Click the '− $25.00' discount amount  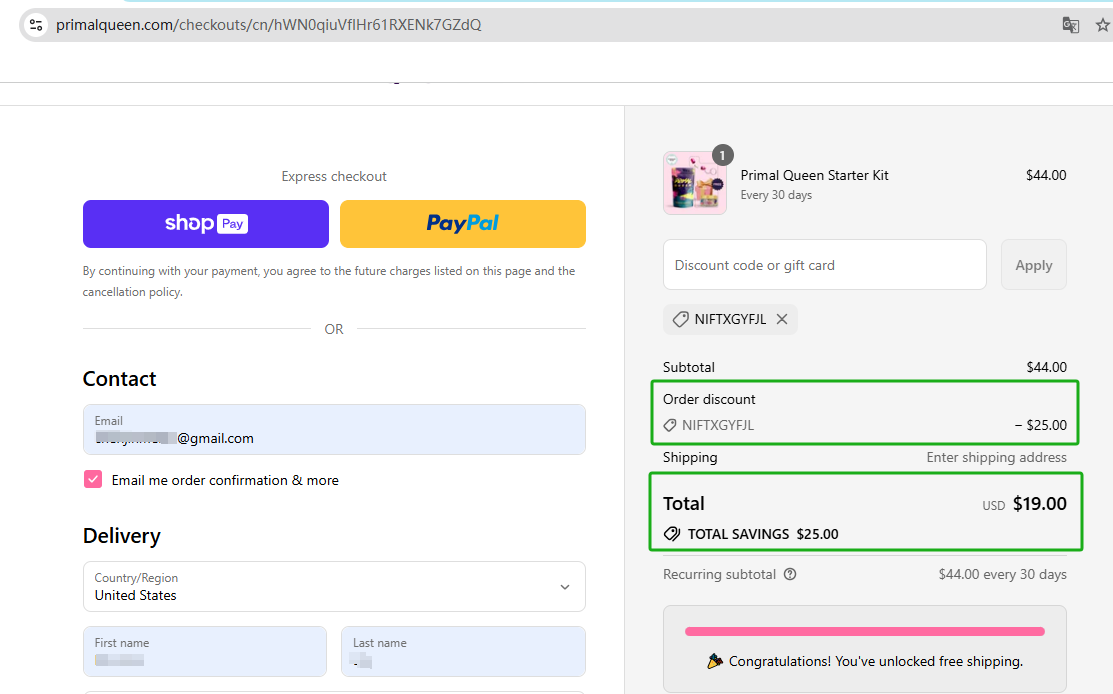click(1041, 426)
